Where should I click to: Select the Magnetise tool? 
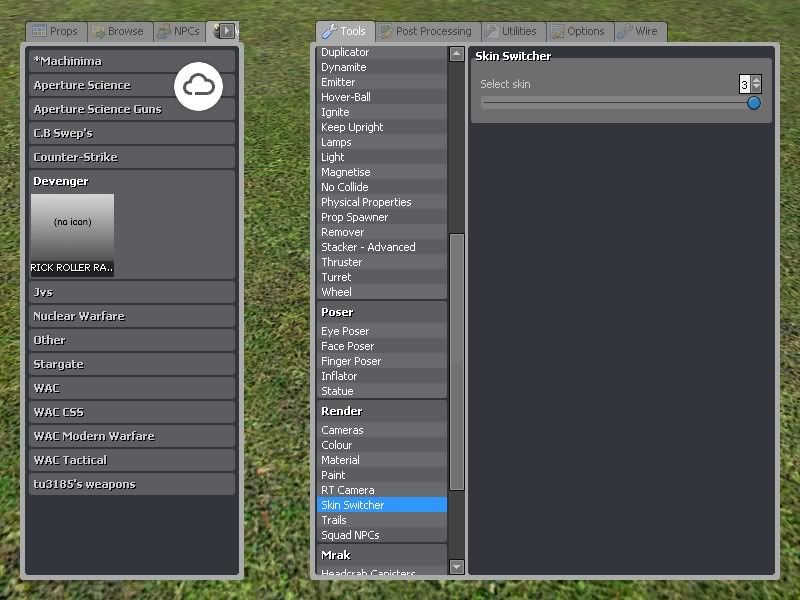382,172
